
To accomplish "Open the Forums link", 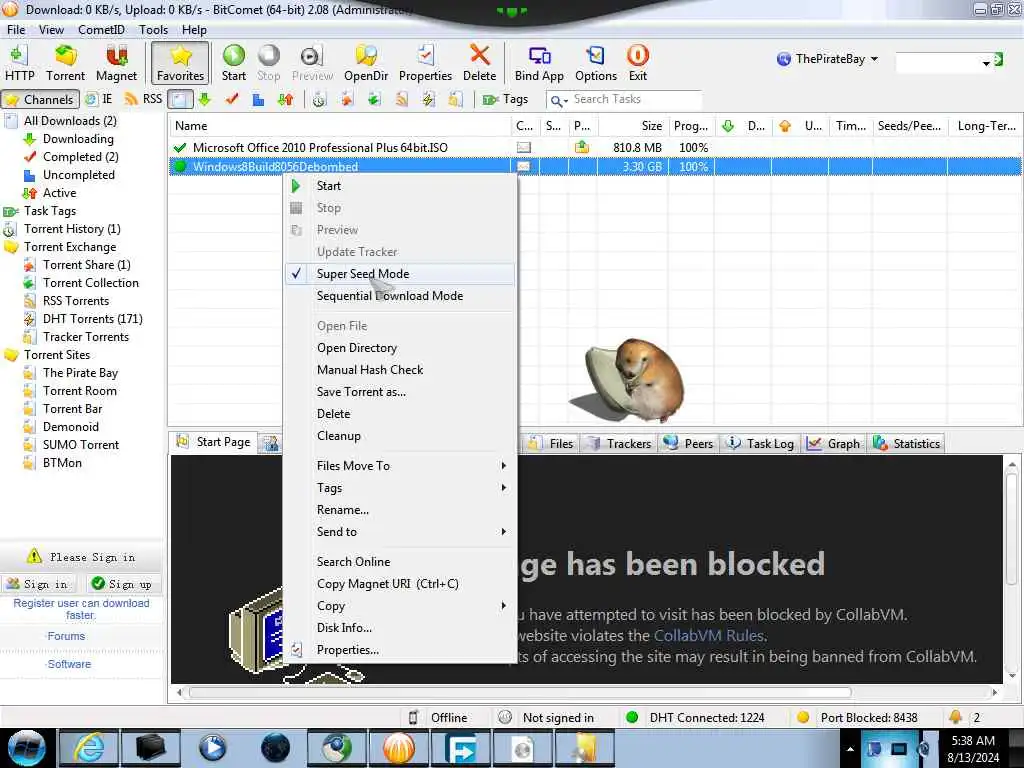I will [x=66, y=636].
